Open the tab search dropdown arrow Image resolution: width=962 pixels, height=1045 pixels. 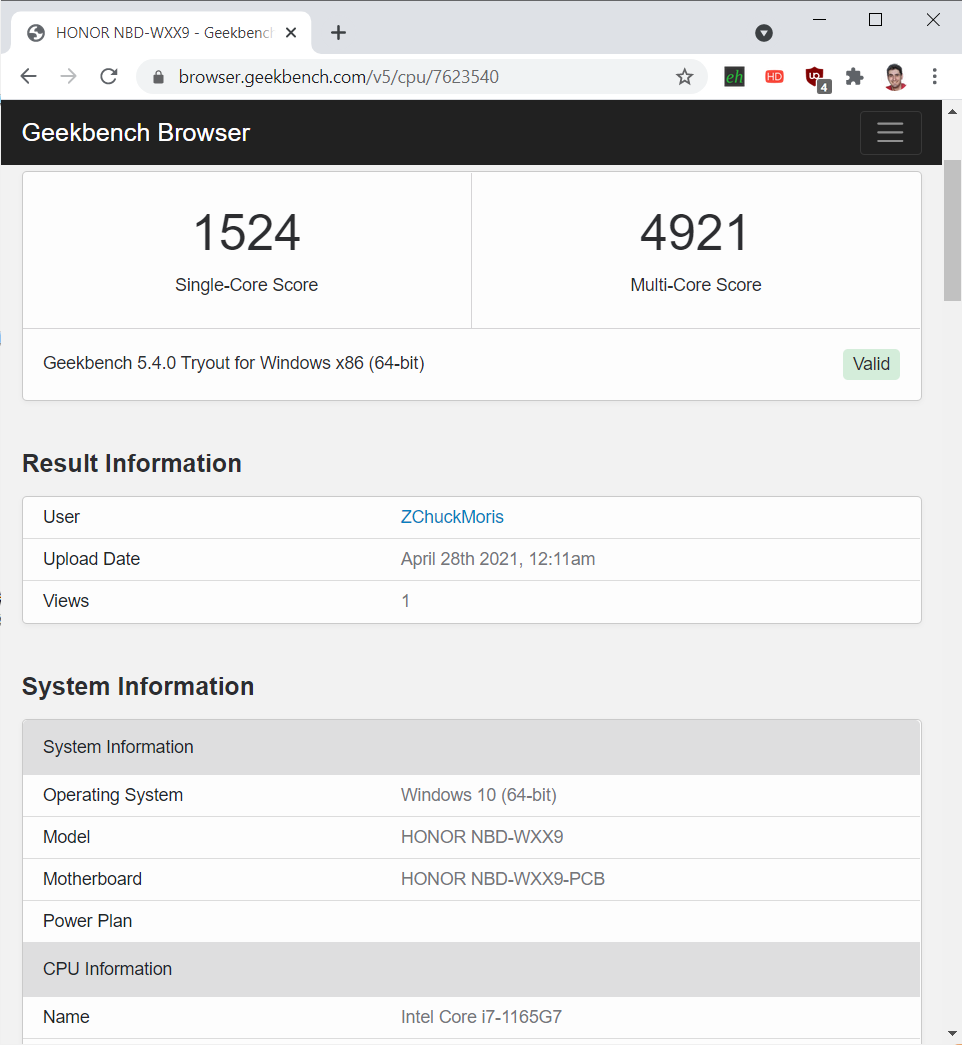point(764,33)
